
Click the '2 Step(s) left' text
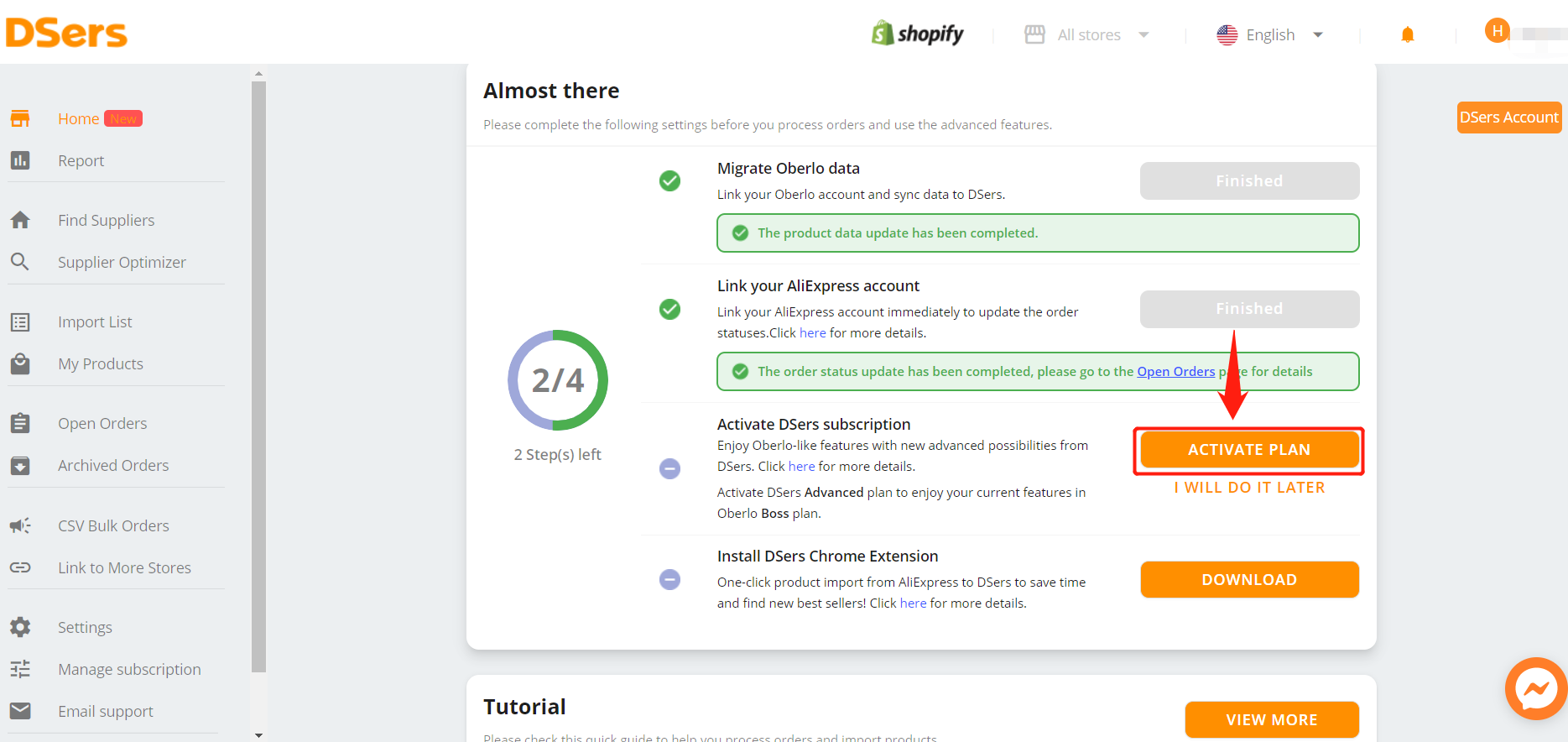(x=557, y=454)
